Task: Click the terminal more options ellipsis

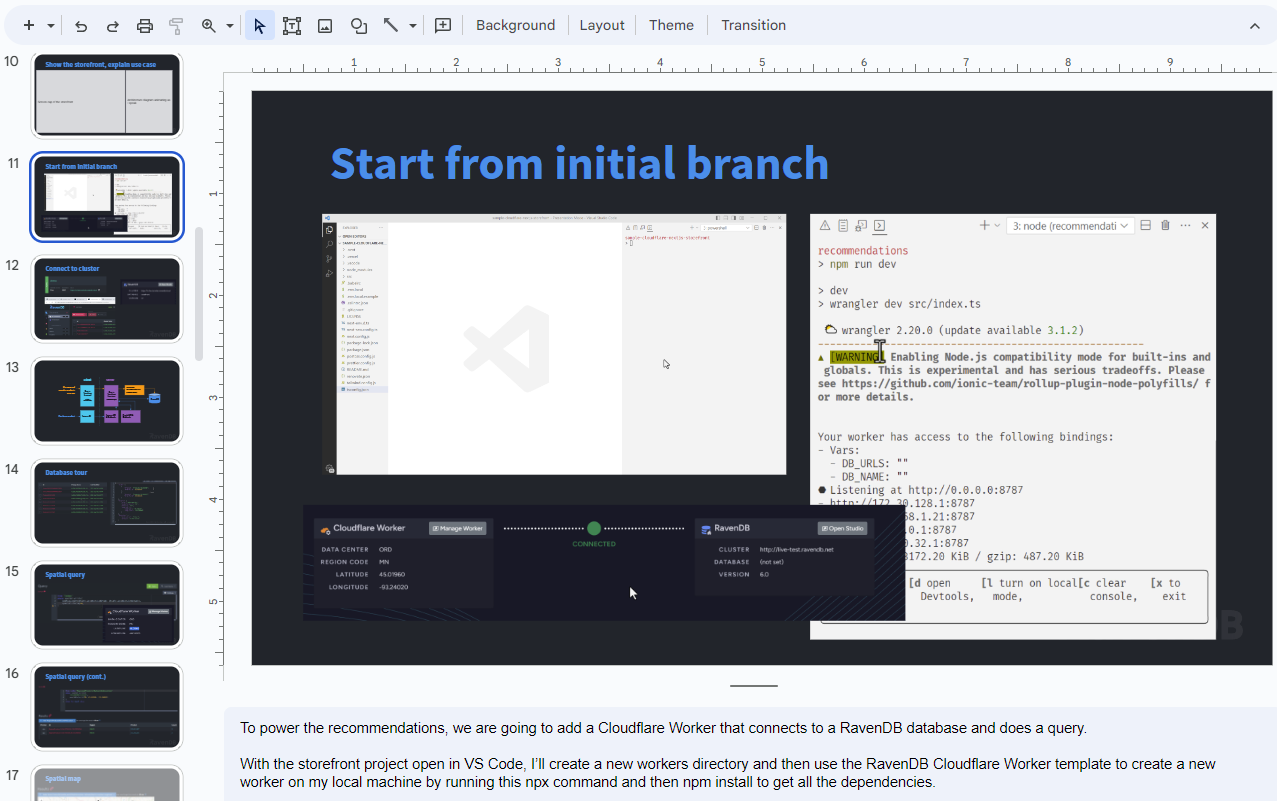Action: click(x=1185, y=226)
